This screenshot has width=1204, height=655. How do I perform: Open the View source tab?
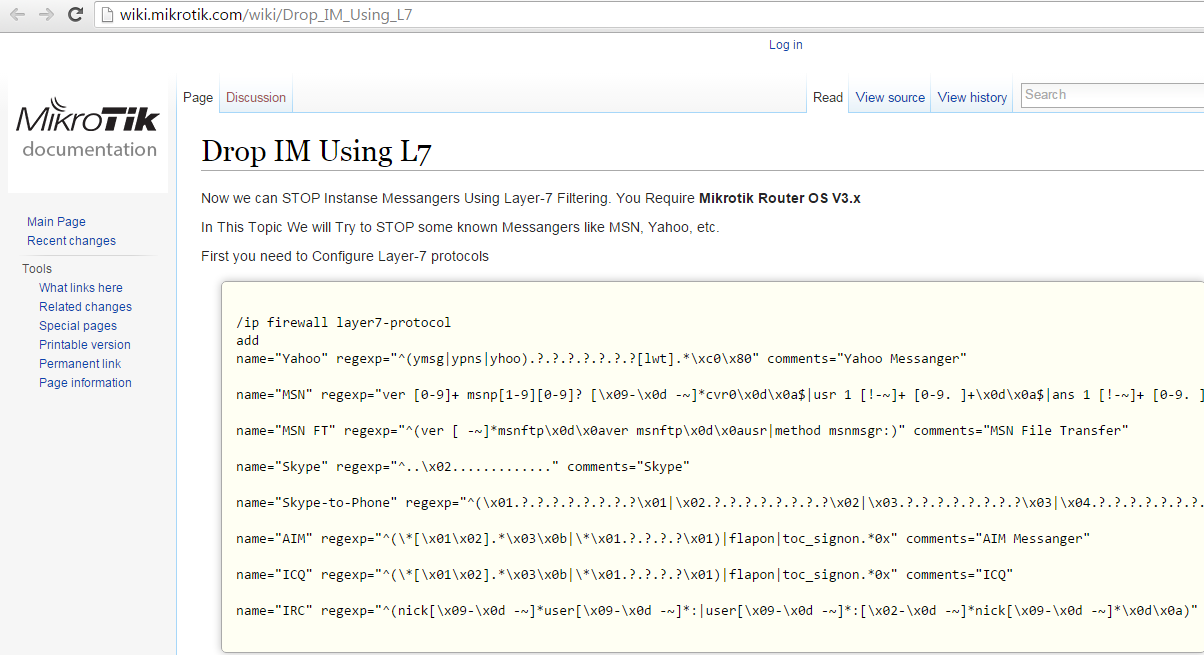tap(890, 98)
